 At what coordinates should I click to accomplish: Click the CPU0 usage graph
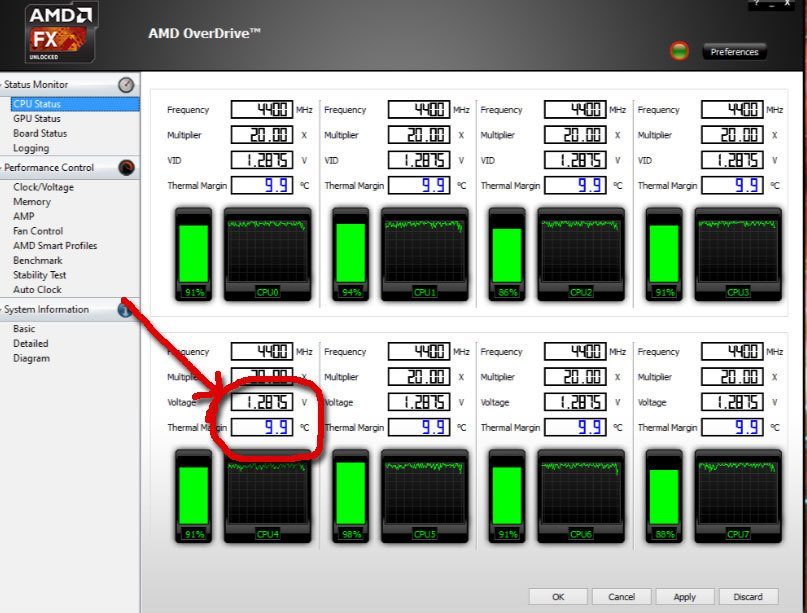(x=268, y=254)
